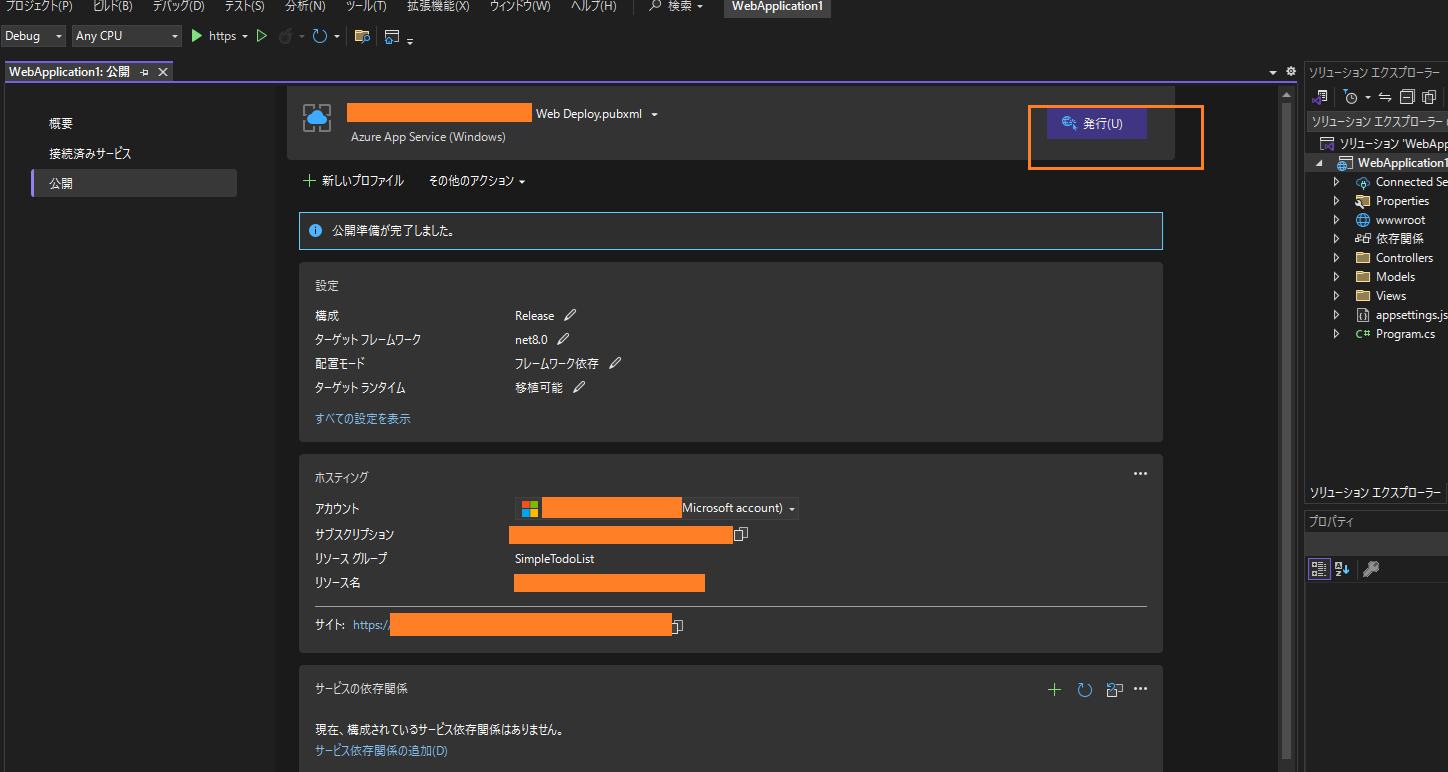
Task: Select Categorized view in Properties panel
Action: (x=1319, y=568)
